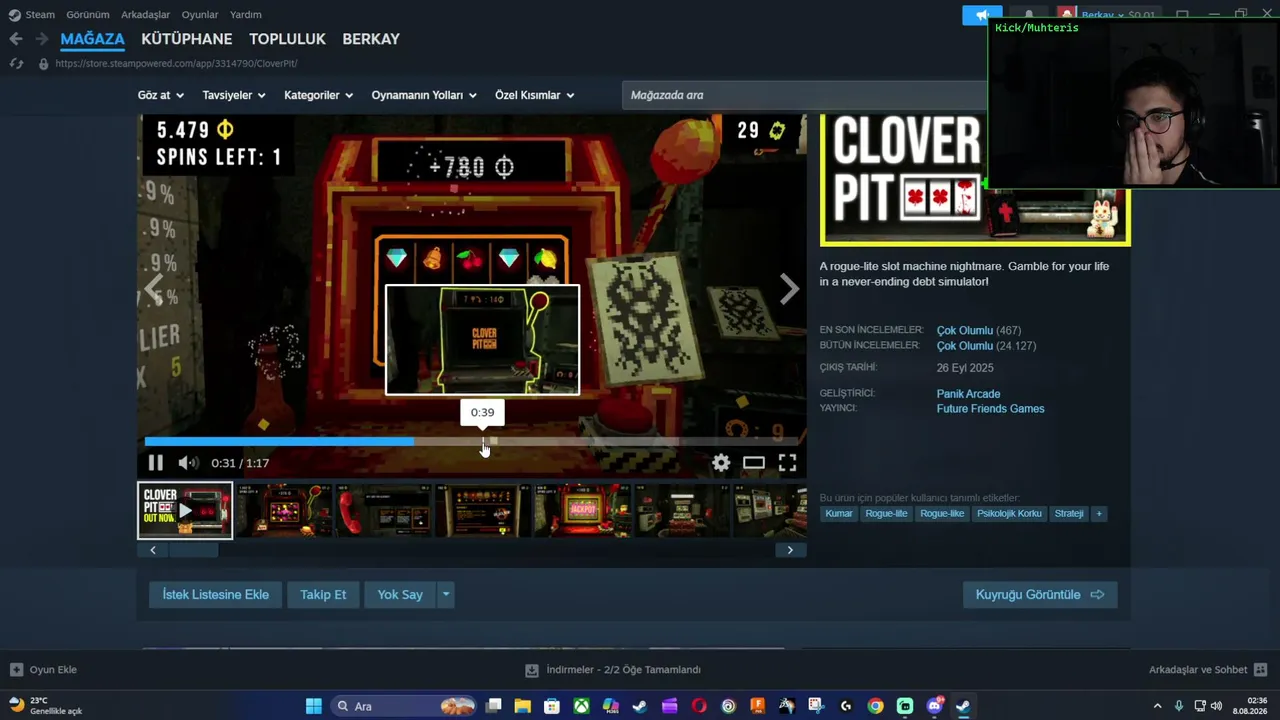This screenshot has height=720, width=1280.
Task: Open developer Panik Arcade link
Action: pyautogui.click(x=968, y=394)
